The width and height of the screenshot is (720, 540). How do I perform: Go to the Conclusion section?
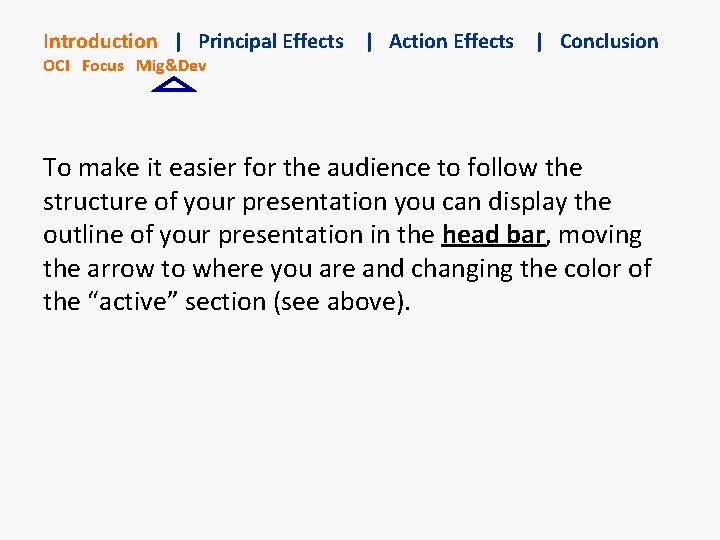pyautogui.click(x=609, y=41)
